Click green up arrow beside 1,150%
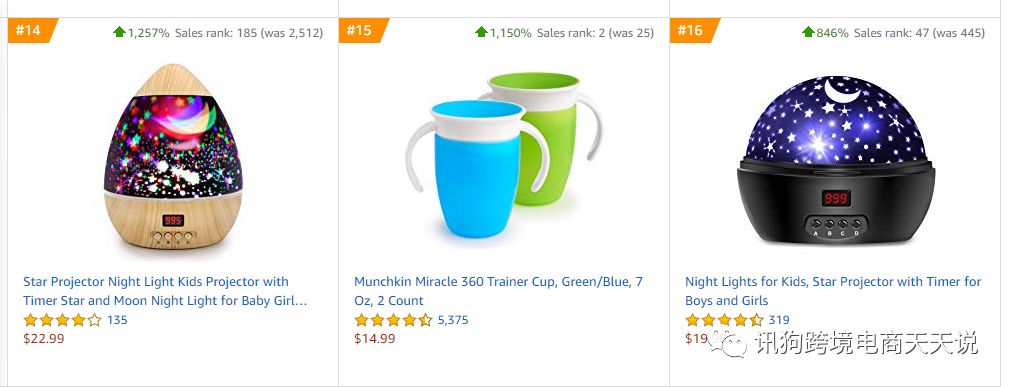This screenshot has height=387, width=1011. (x=481, y=32)
